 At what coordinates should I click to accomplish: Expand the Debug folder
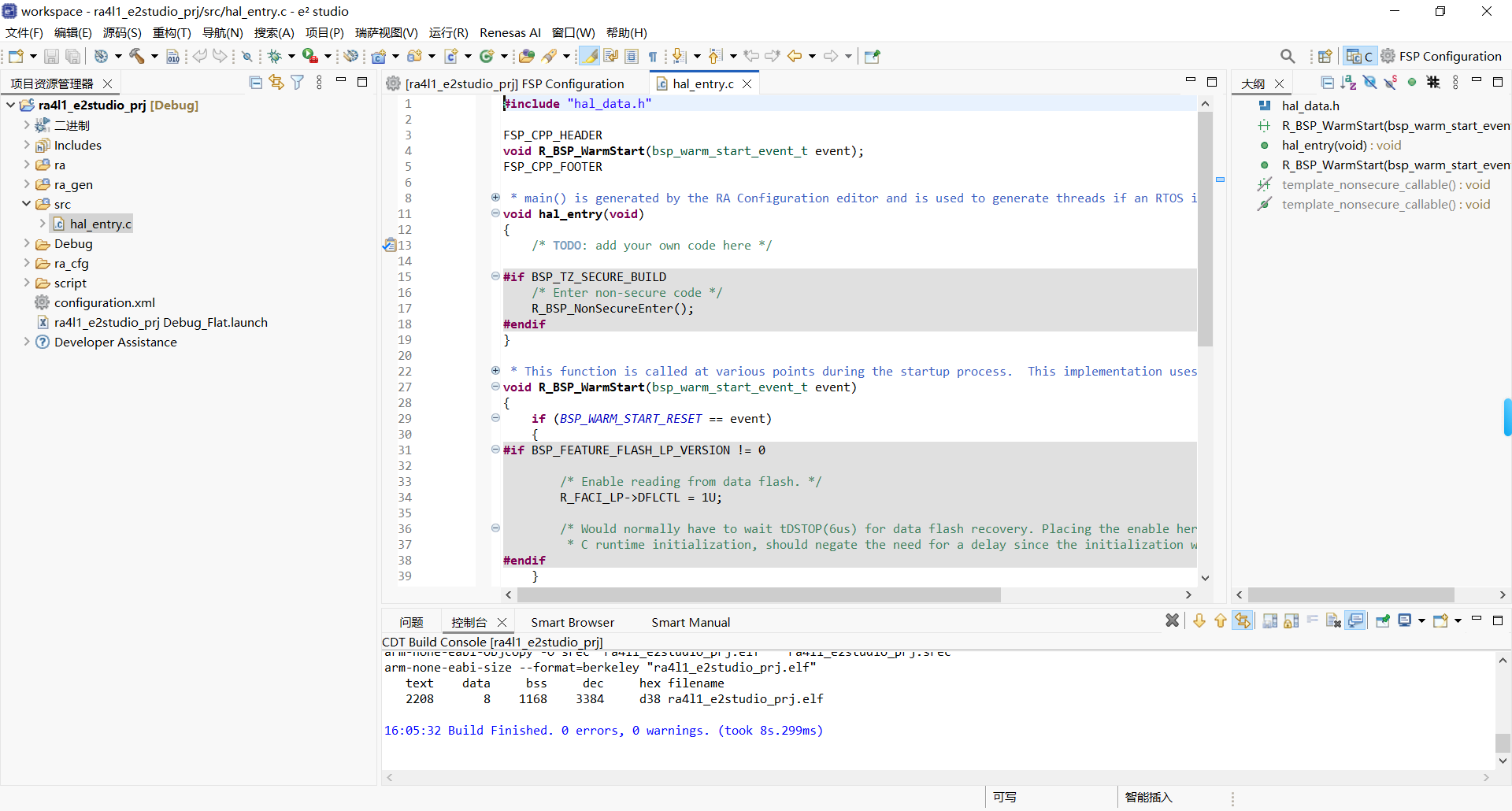click(26, 243)
